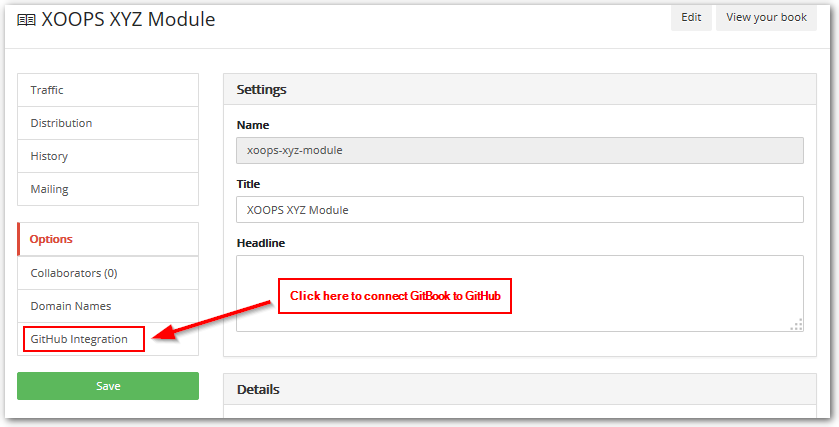Click the XOOPS XYZ Module page heading
The width and height of the screenshot is (839, 427).
(128, 19)
